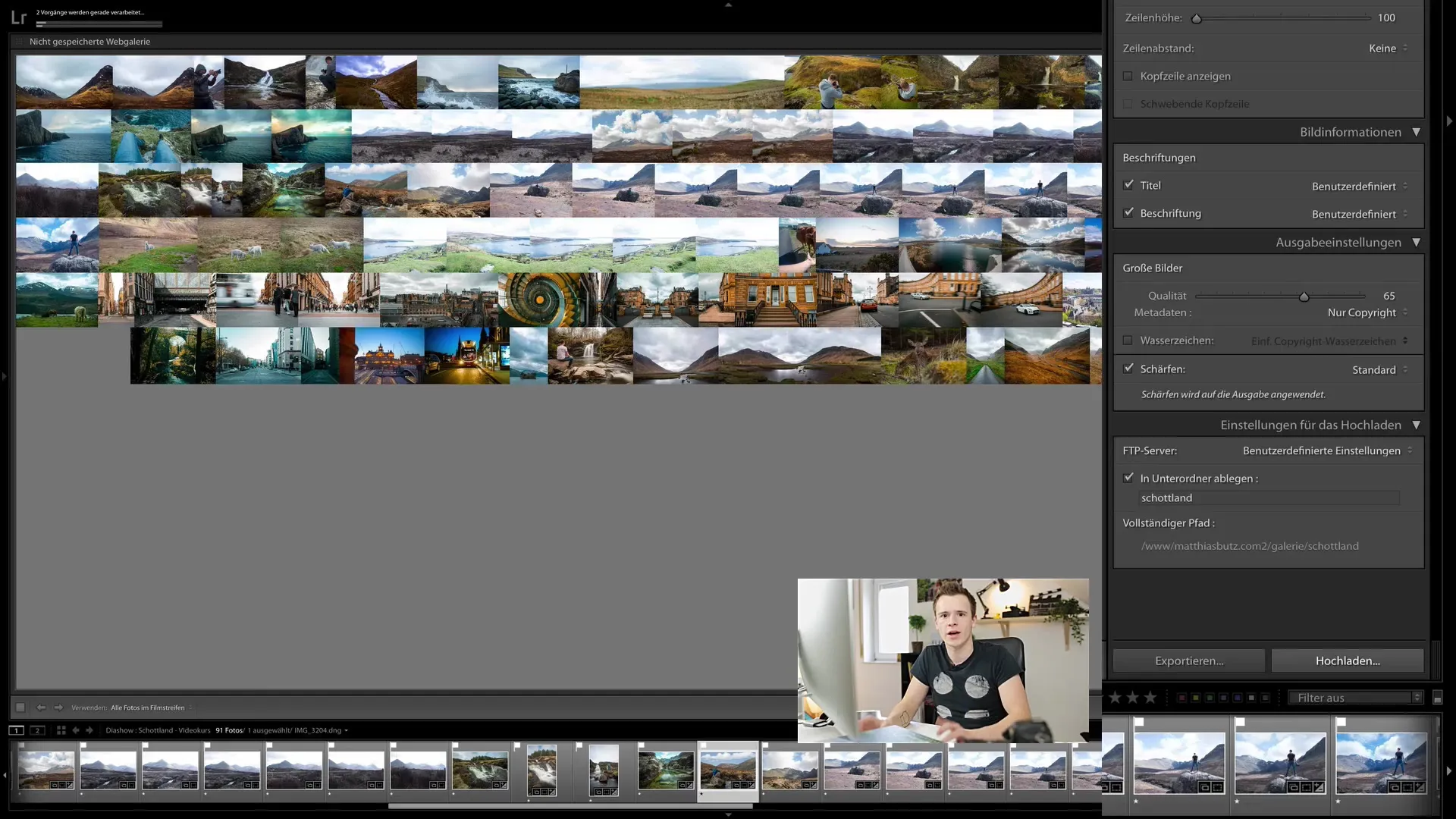
Task: Enable the Wasserzeichen checkbox
Action: [x=1128, y=340]
